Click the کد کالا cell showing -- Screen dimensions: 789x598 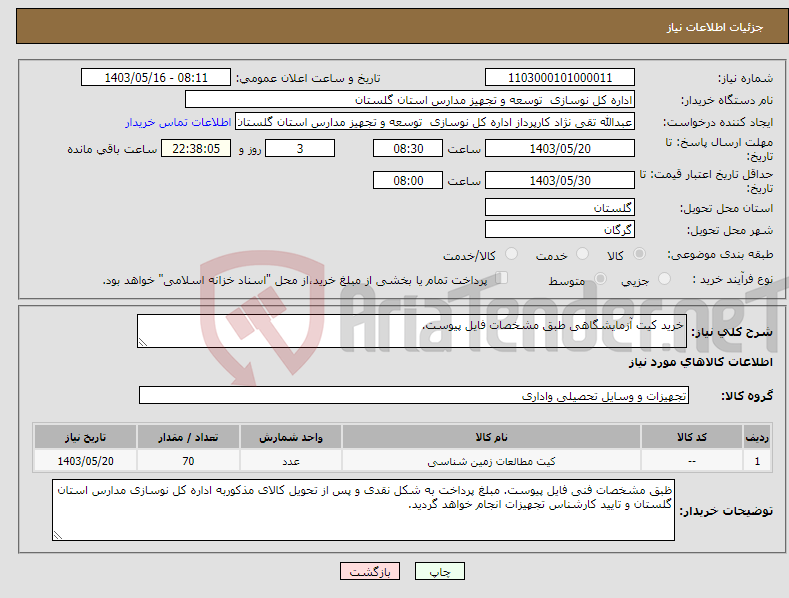[x=692, y=461]
